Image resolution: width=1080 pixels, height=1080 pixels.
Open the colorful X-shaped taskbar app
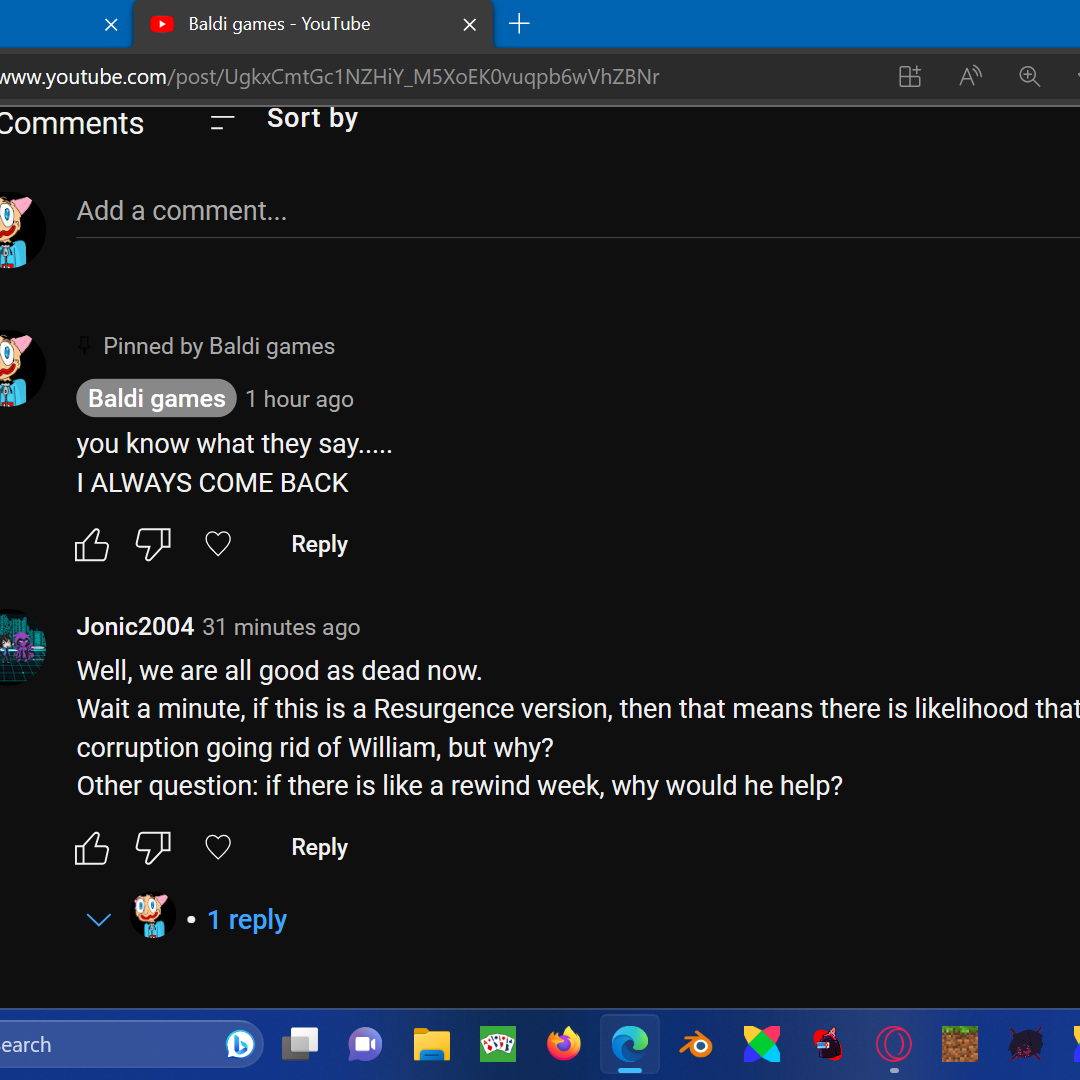coord(762,1044)
